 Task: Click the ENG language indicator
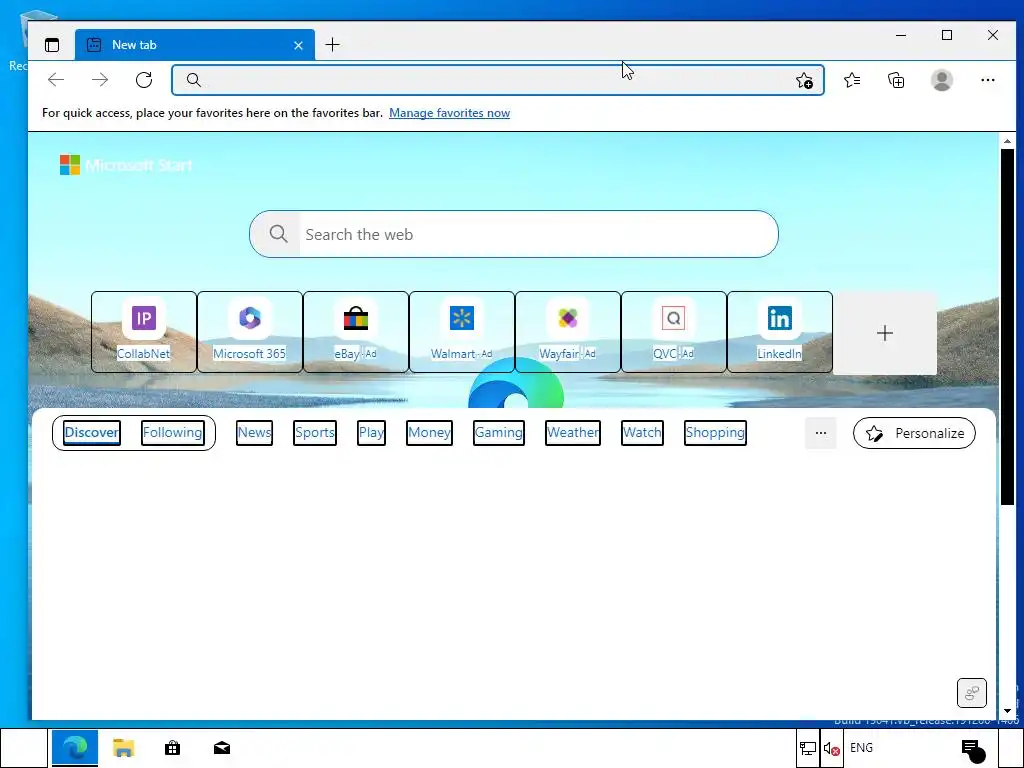click(x=861, y=748)
